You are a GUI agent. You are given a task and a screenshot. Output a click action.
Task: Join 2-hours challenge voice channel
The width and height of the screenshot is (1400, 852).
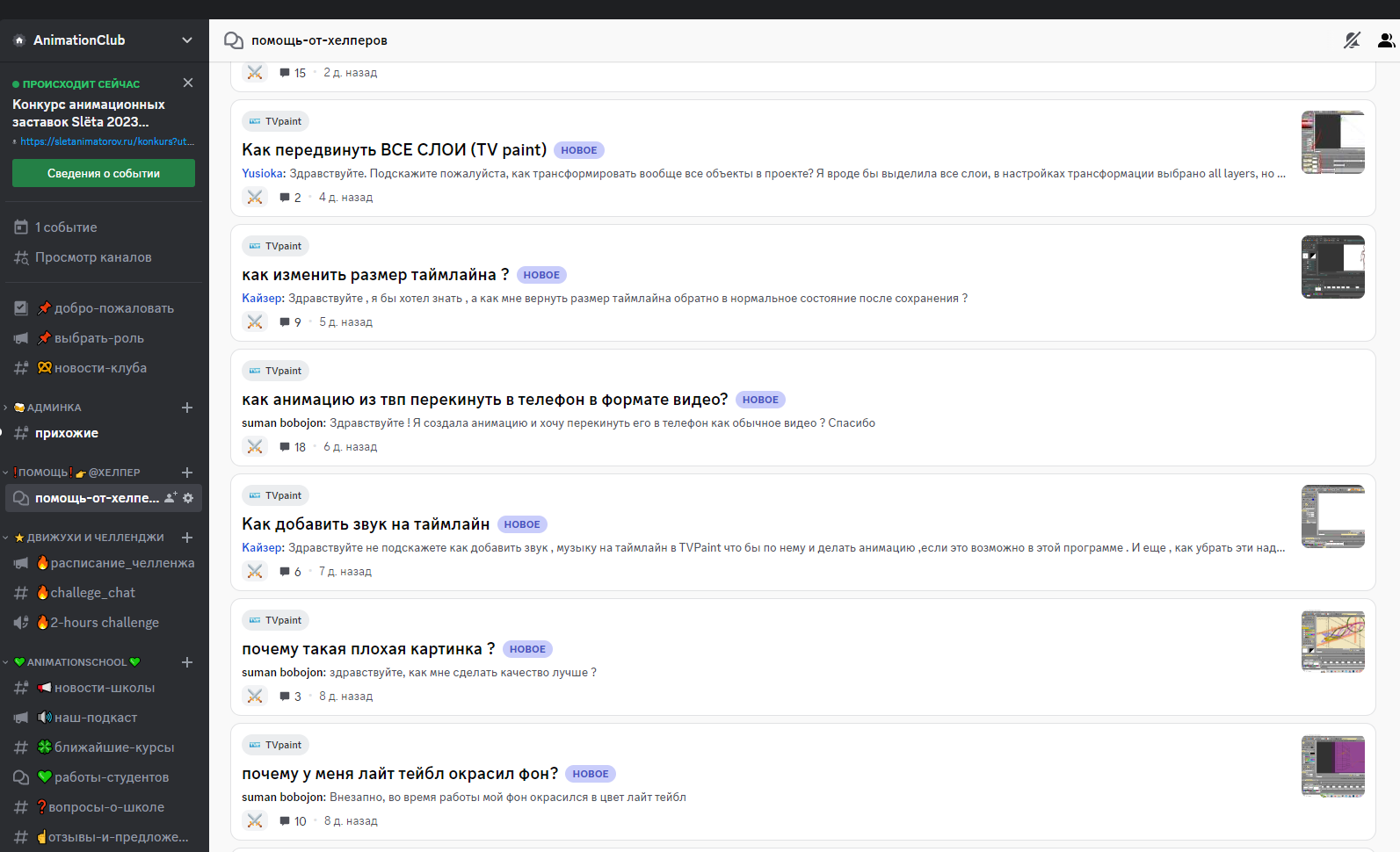tap(104, 623)
